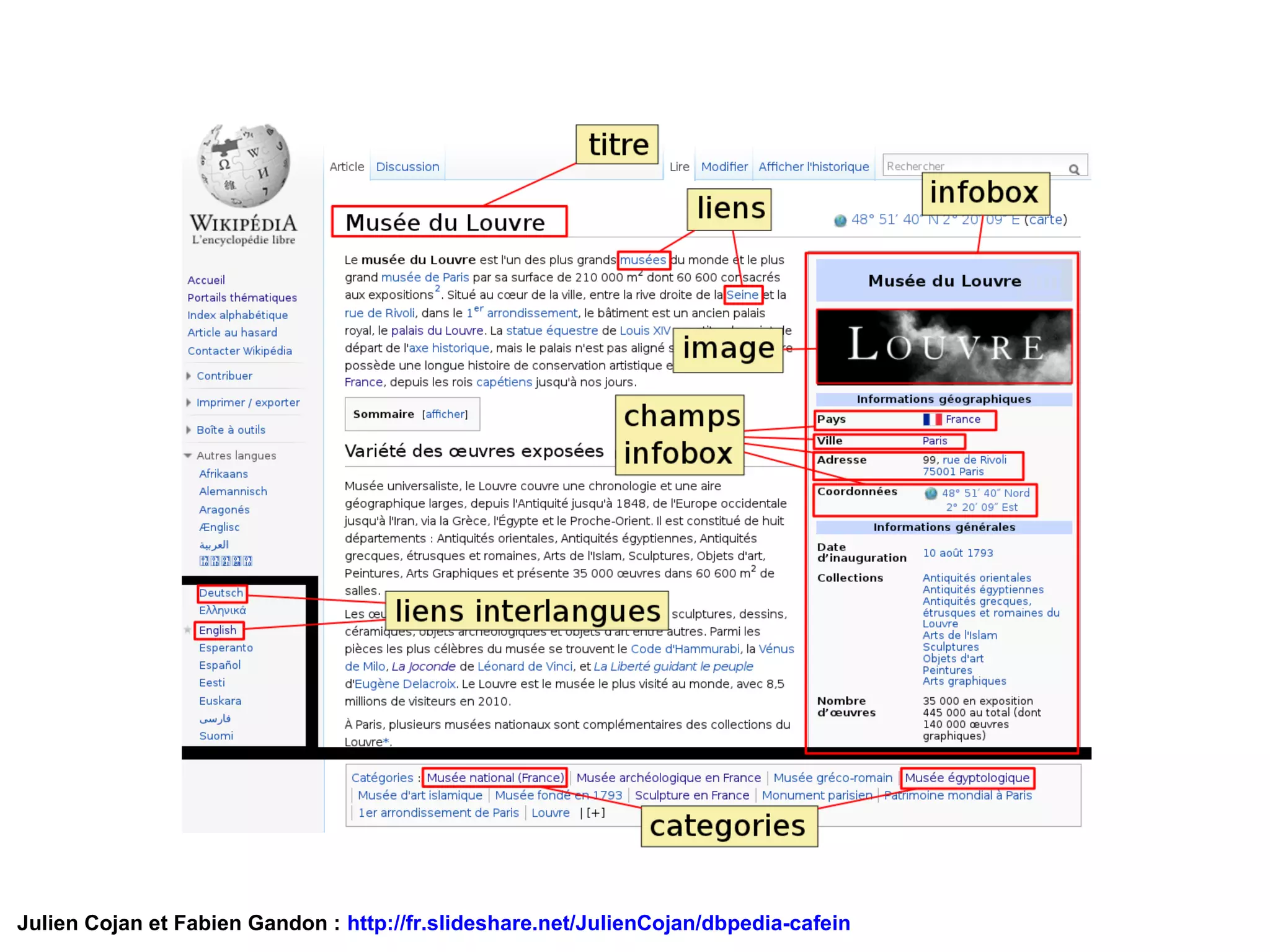Viewport: 1270px width, 952px height.
Task: Switch to the Aragonés language version
Action: (224, 509)
